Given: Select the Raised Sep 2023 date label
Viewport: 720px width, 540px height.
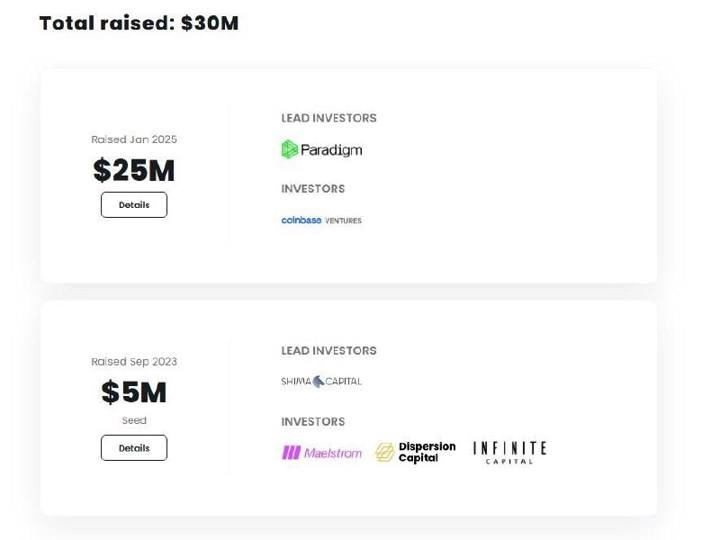Looking at the screenshot, I should pyautogui.click(x=134, y=362).
